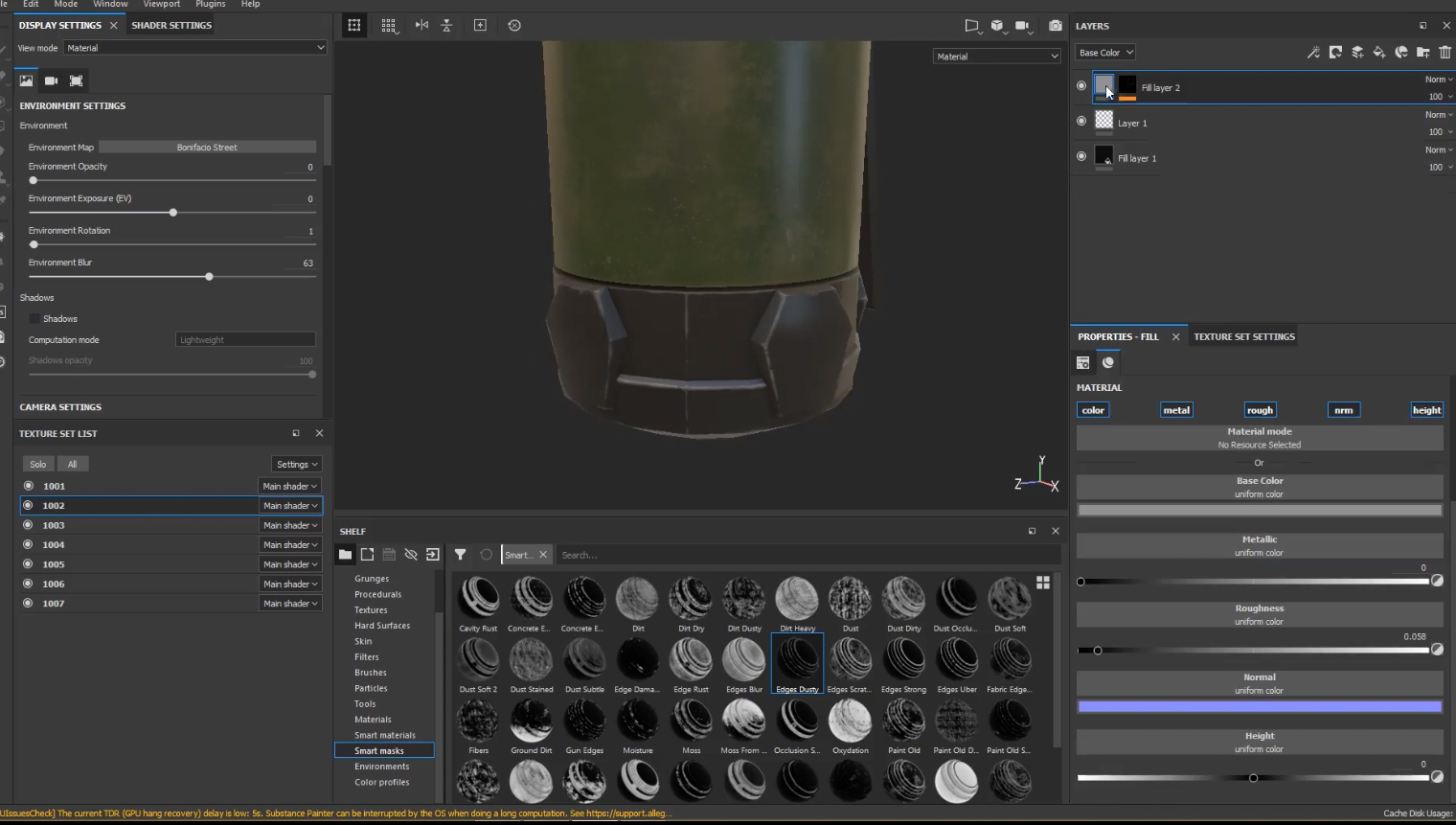Toggle the rough material channel button
This screenshot has width=1456, height=825.
coord(1260,410)
